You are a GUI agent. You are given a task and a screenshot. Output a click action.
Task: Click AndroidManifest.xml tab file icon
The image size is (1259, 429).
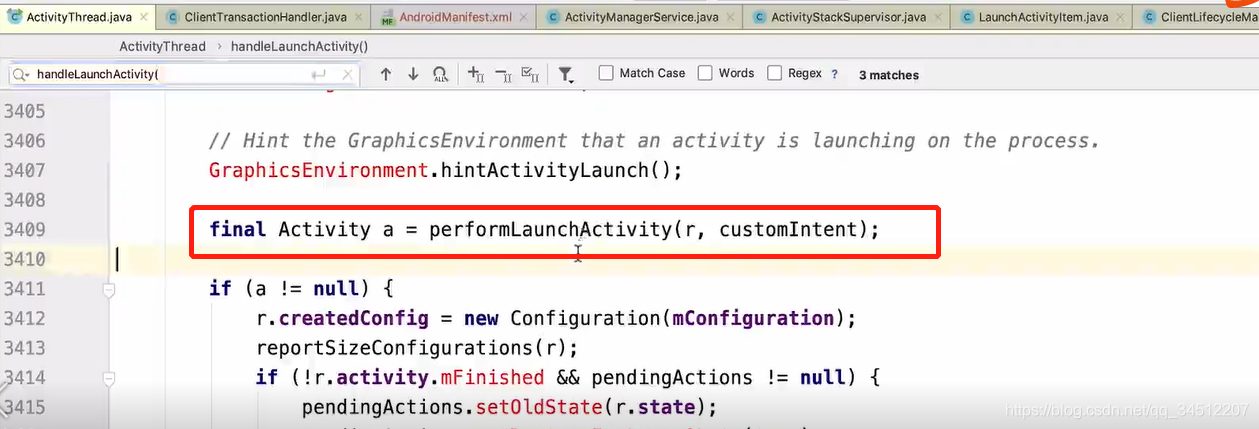[x=388, y=18]
